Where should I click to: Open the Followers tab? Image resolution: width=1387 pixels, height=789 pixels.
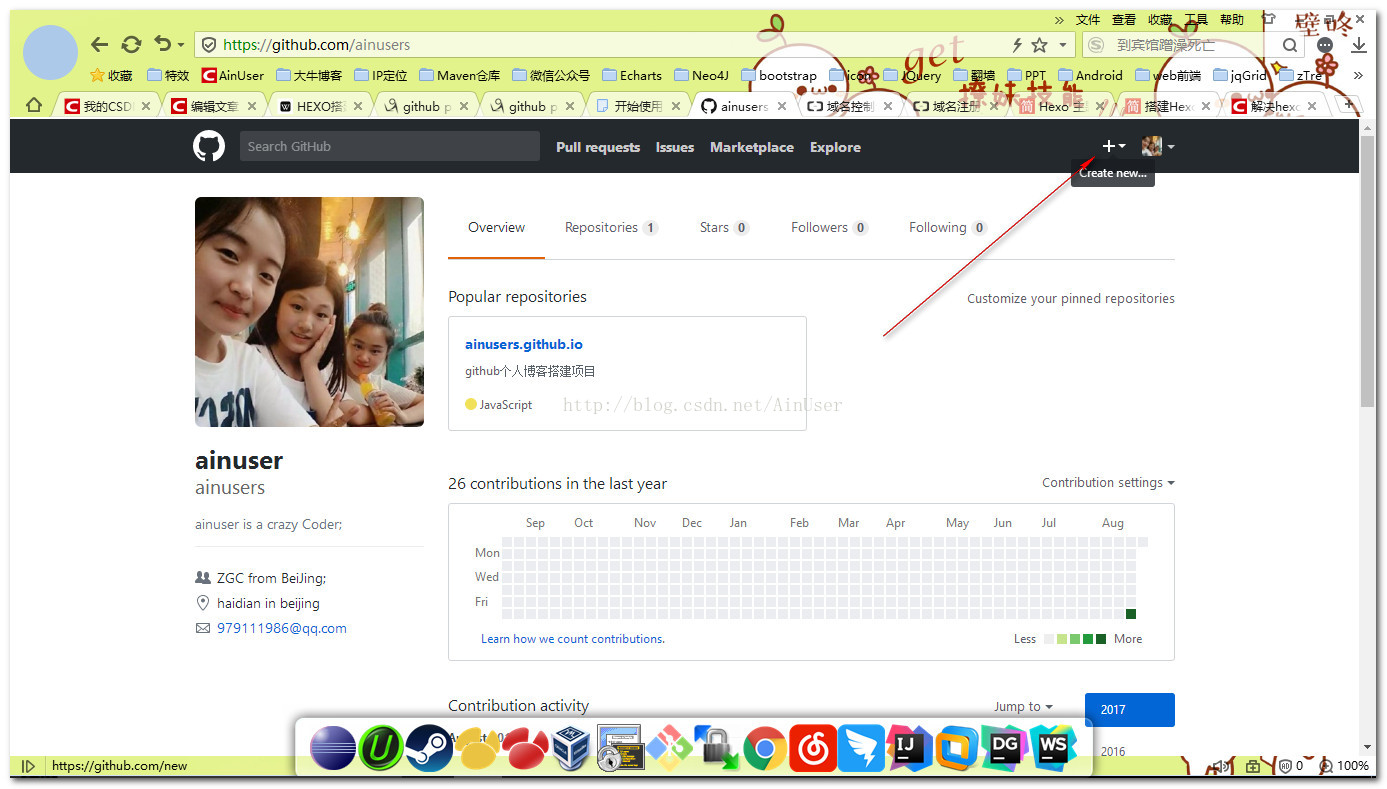tap(829, 227)
